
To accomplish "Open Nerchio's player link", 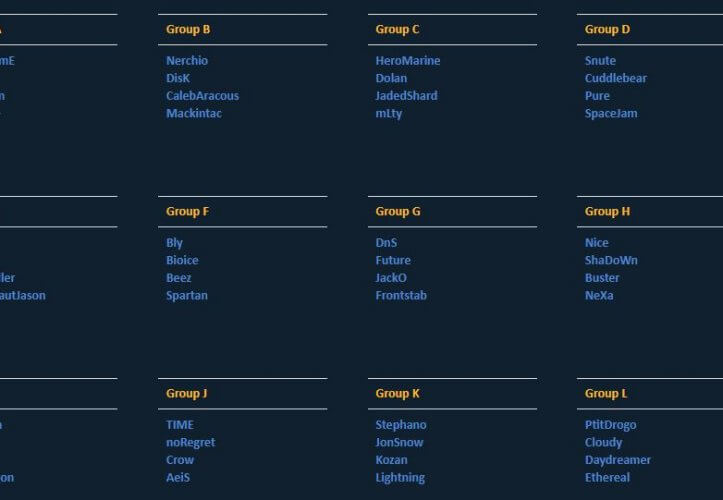I will pos(187,61).
